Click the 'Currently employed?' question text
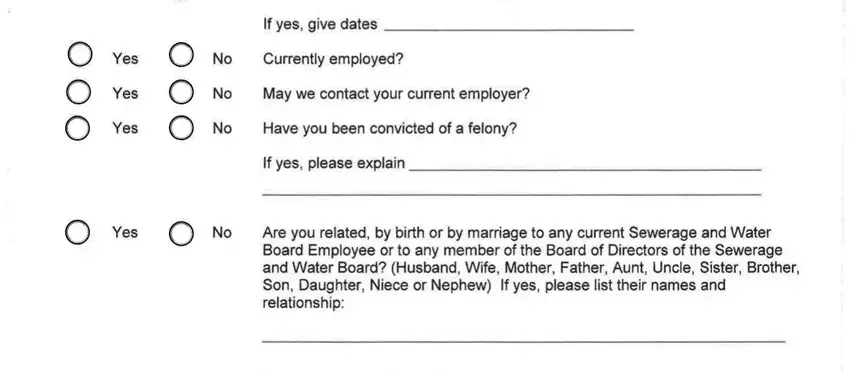Image resolution: width=850 pixels, height=373 pixels. pyautogui.click(x=333, y=59)
